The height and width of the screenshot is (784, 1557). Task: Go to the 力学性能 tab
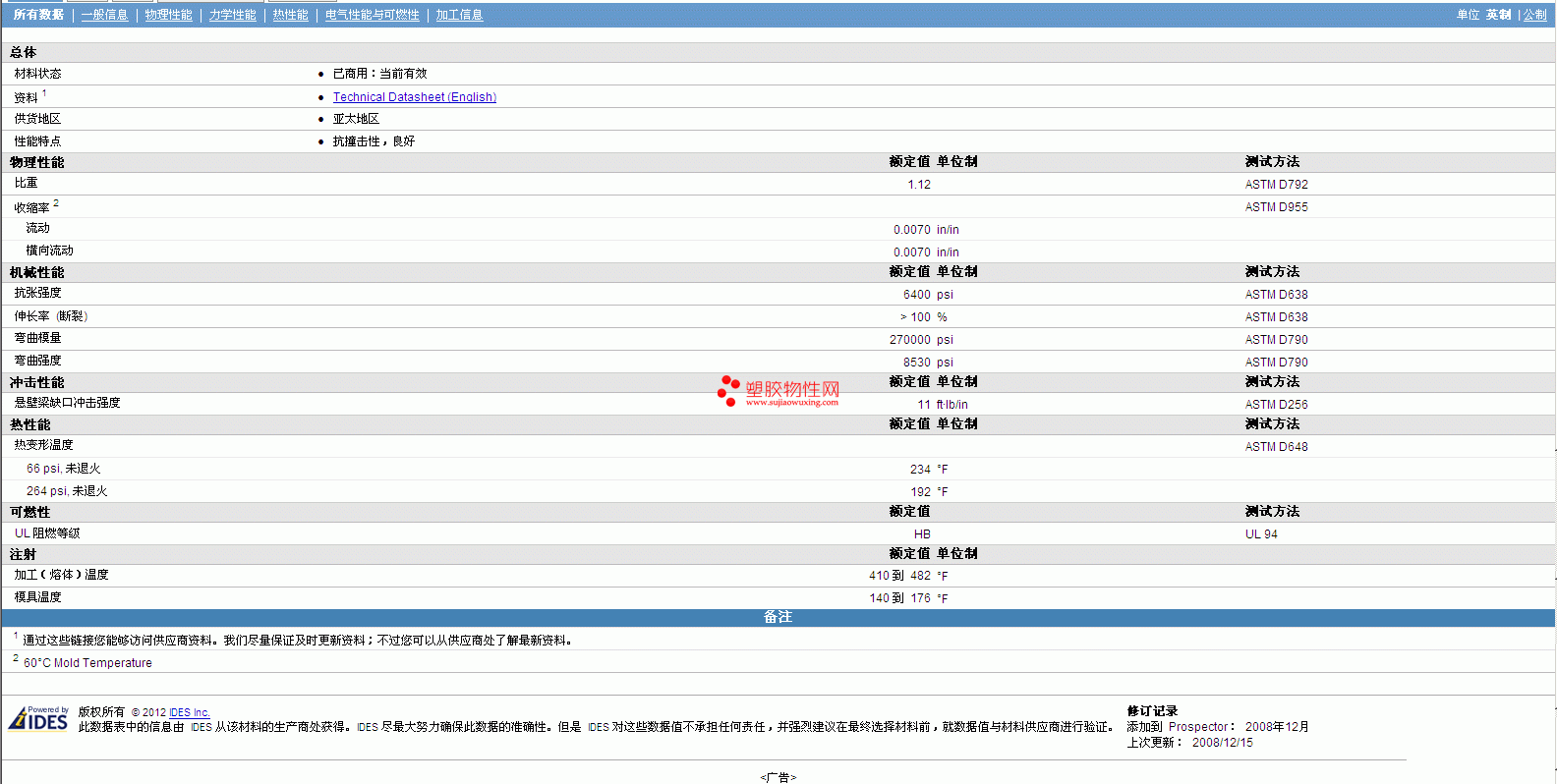[232, 15]
